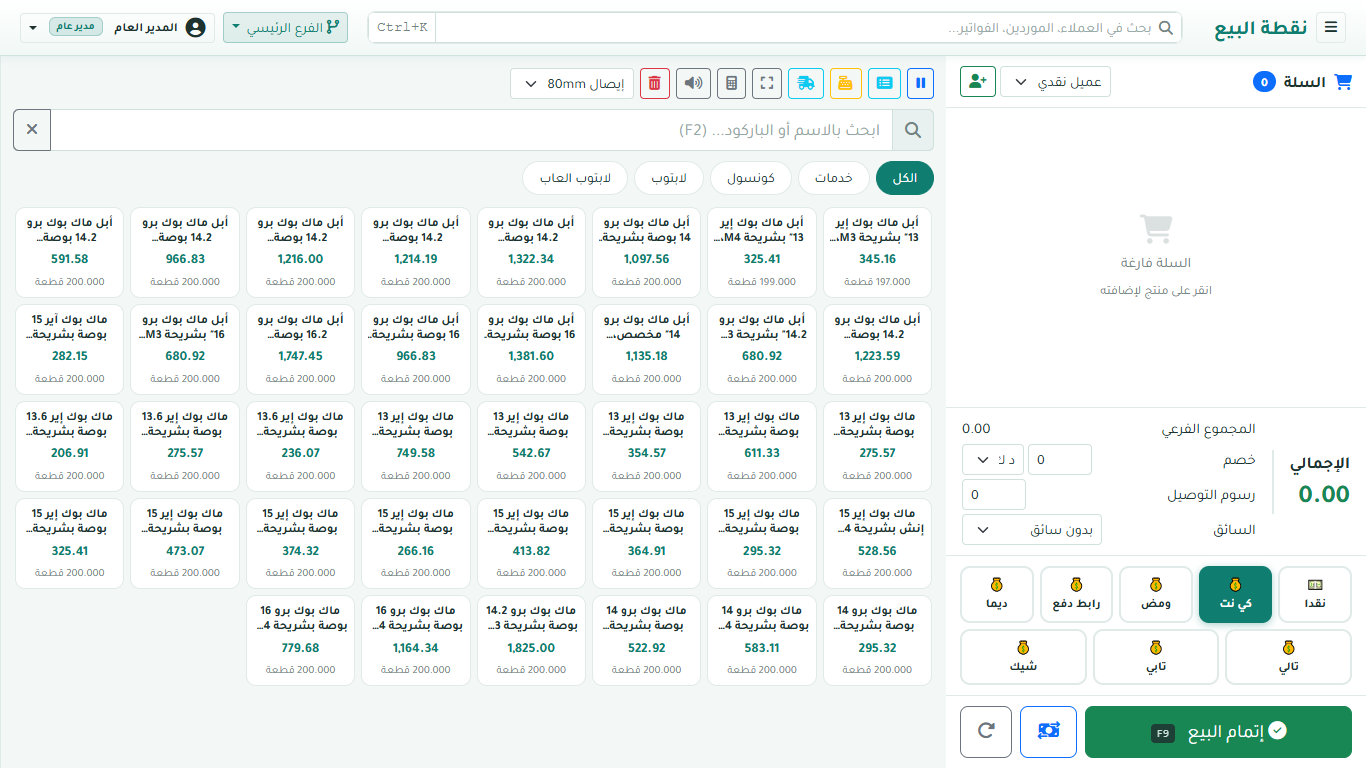Click the delivery truck icon
Screen dimensions: 1366x768
806,83
